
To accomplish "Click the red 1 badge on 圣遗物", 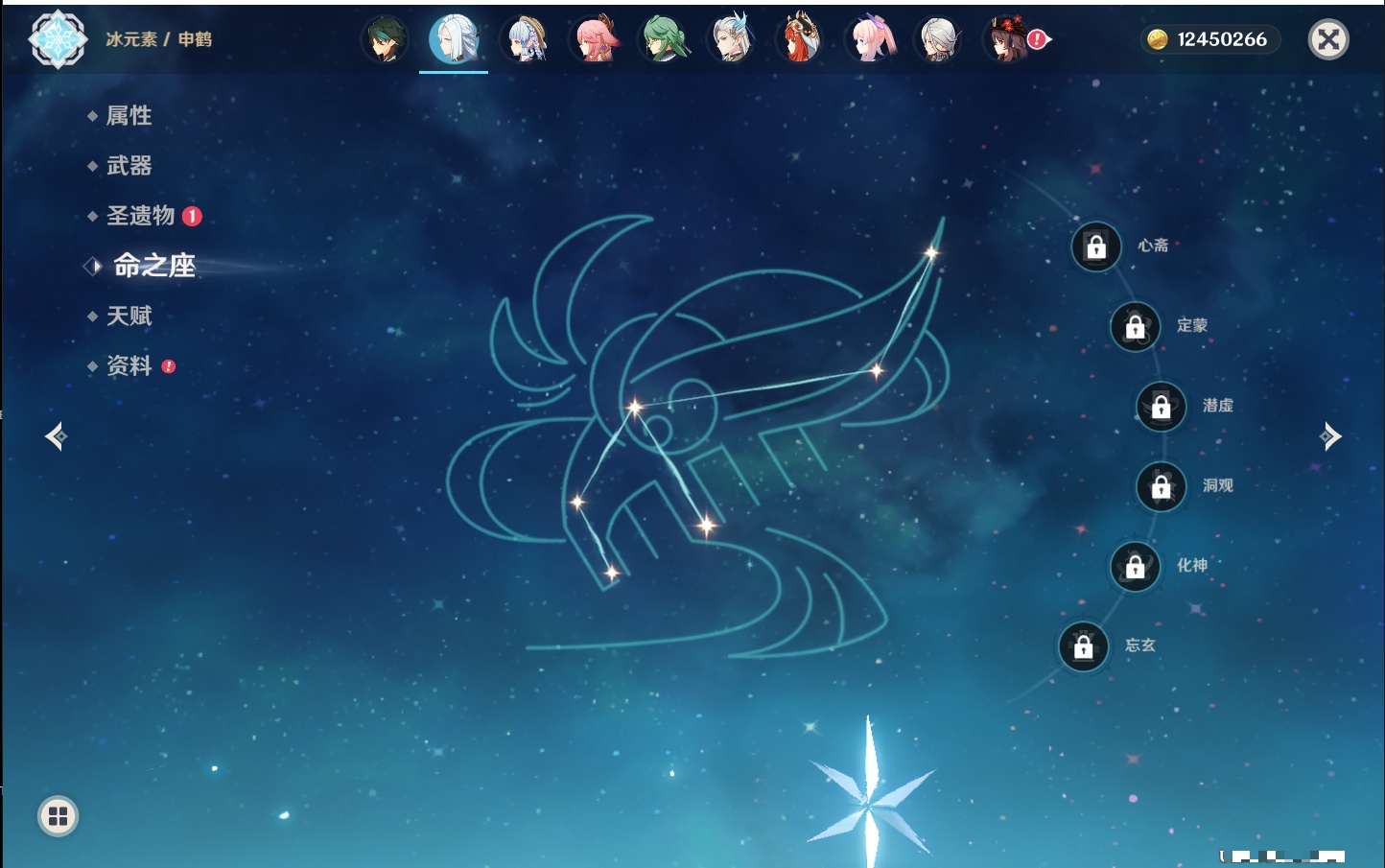I will click(192, 216).
